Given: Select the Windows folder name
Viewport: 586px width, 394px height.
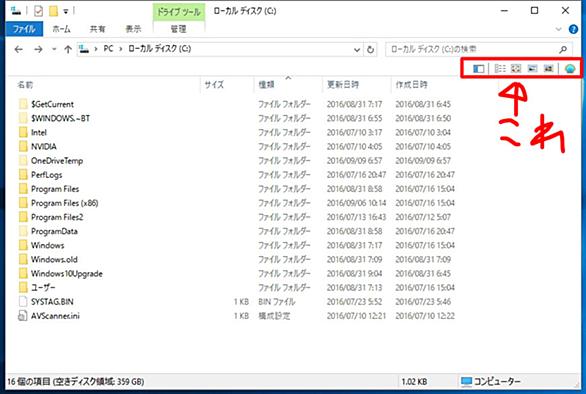Looking at the screenshot, I should pos(47,246).
